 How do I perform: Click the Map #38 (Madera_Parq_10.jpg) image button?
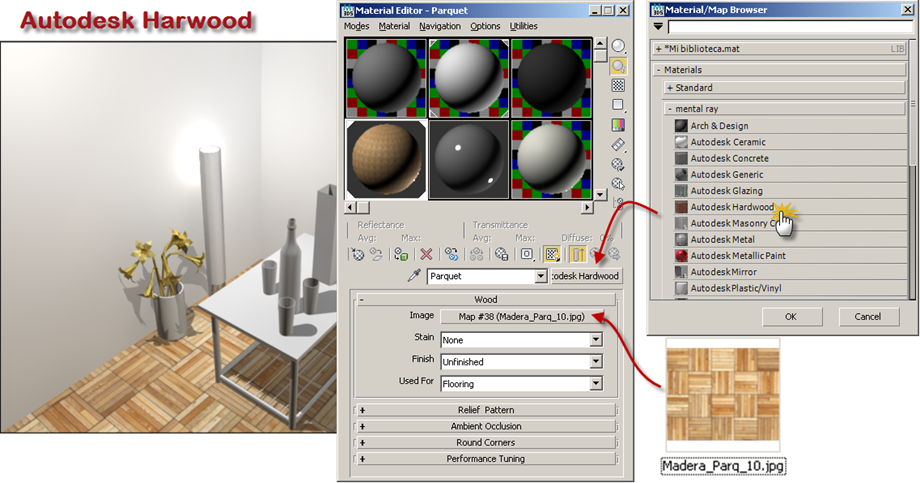522,317
